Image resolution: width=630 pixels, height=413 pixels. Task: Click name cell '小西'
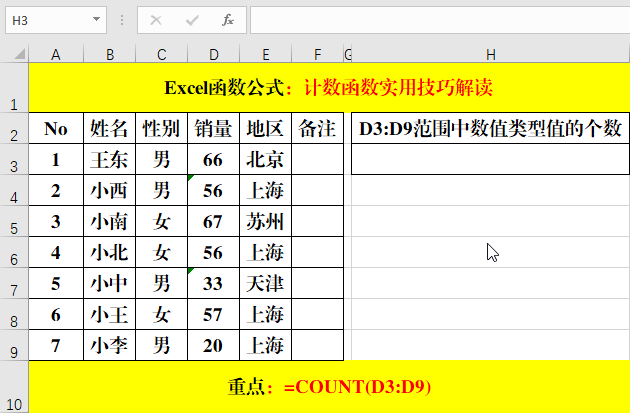pos(110,190)
